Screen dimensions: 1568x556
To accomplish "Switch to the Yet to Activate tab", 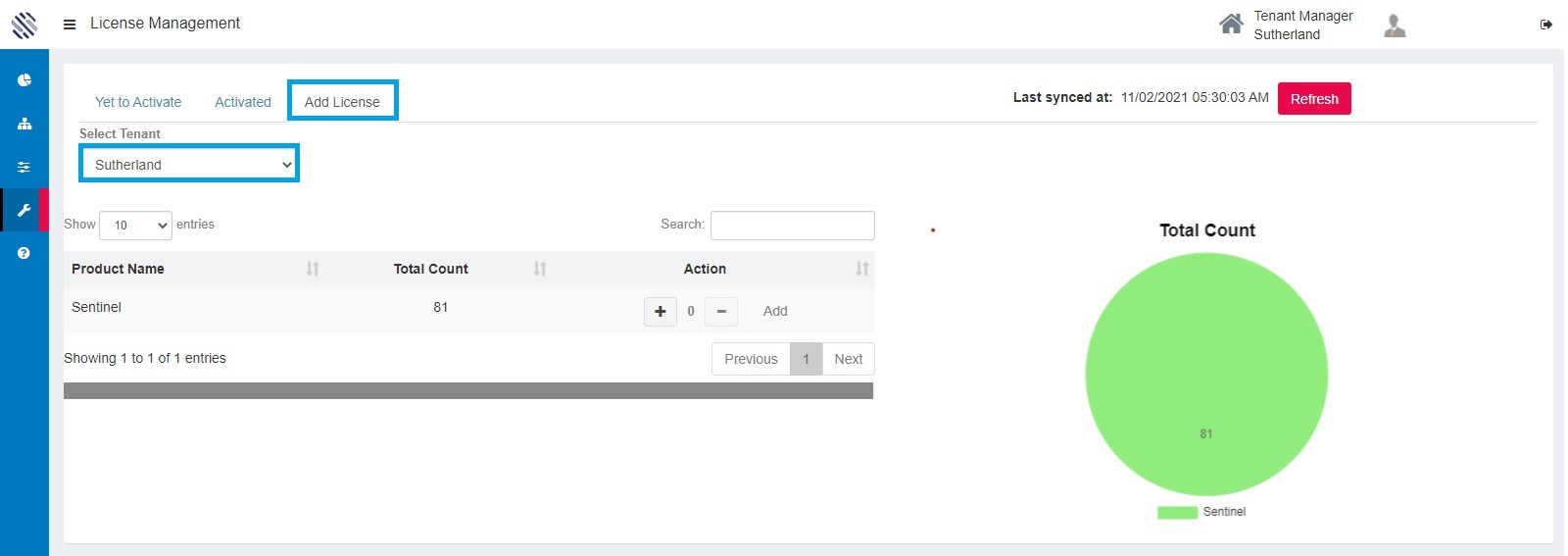I will click(138, 102).
